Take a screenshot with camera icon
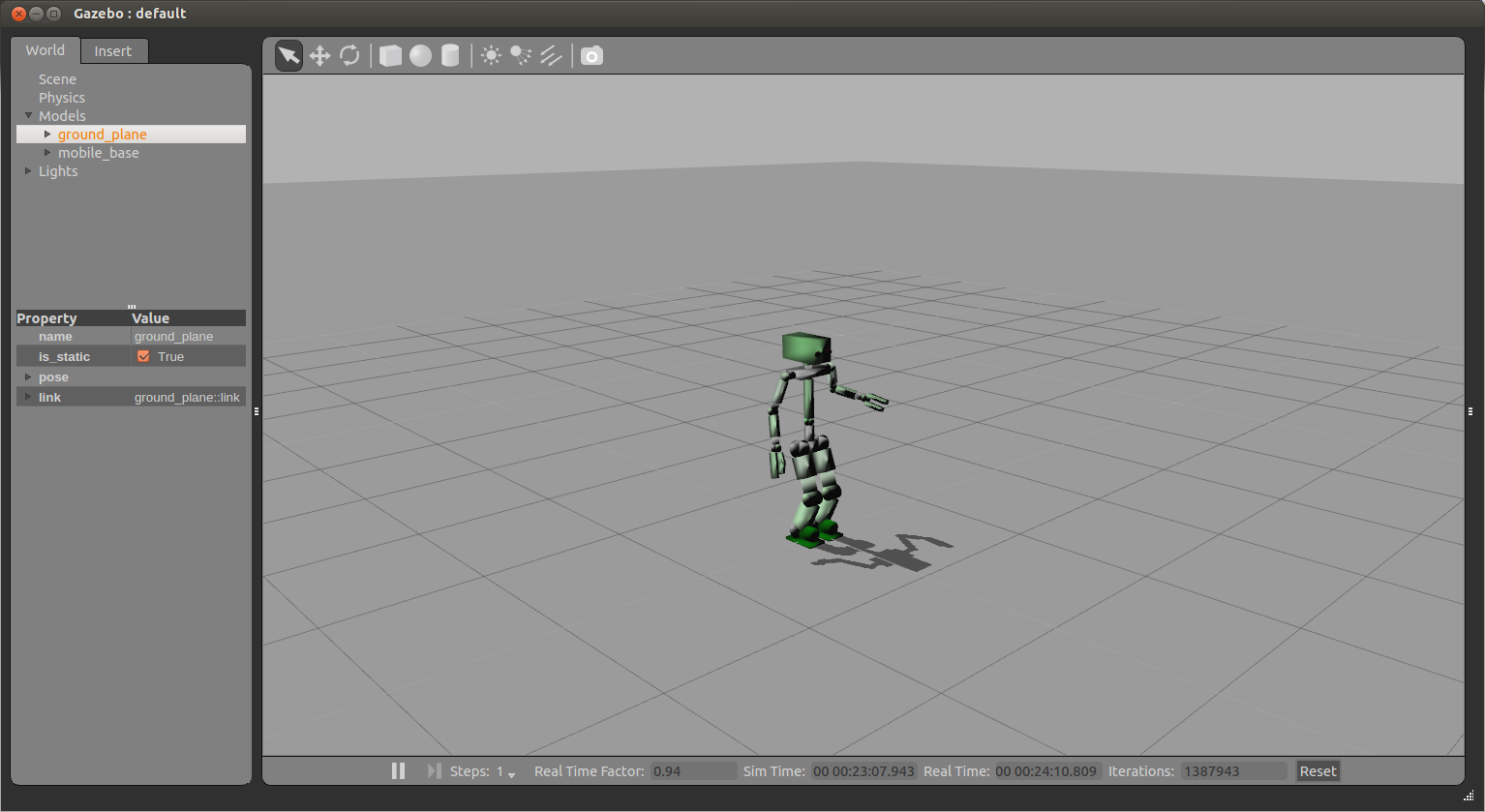Viewport: 1485px width, 812px height. point(591,55)
